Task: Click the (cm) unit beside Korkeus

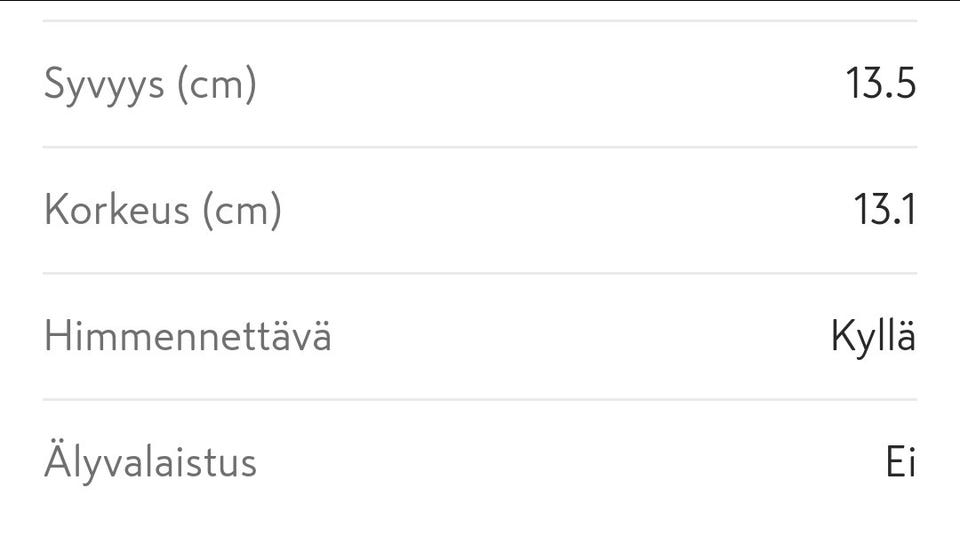Action: (x=241, y=211)
